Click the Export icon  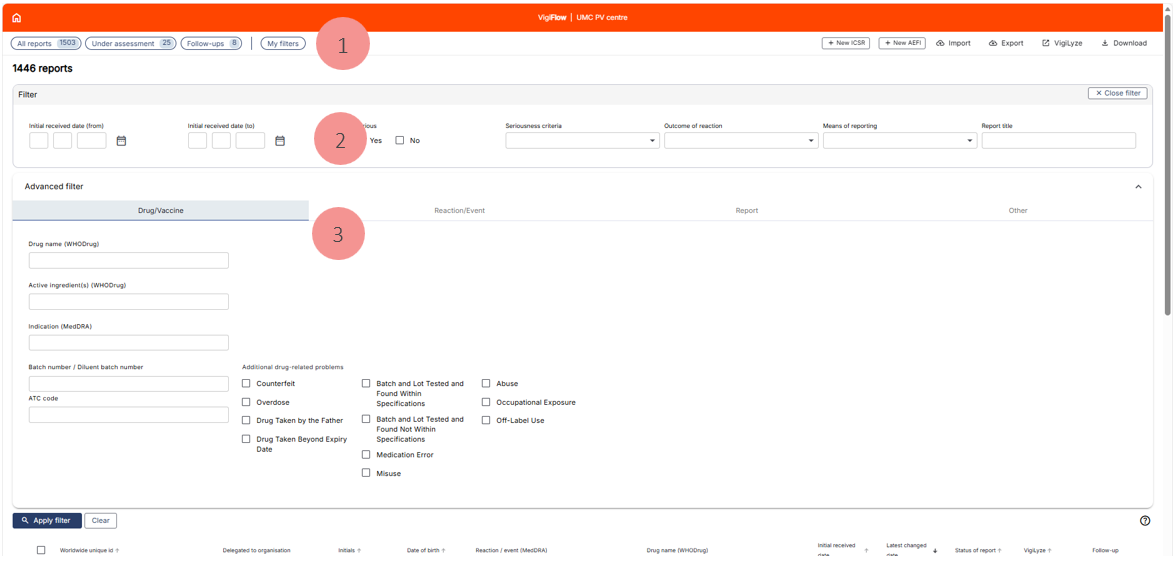[x=993, y=44]
